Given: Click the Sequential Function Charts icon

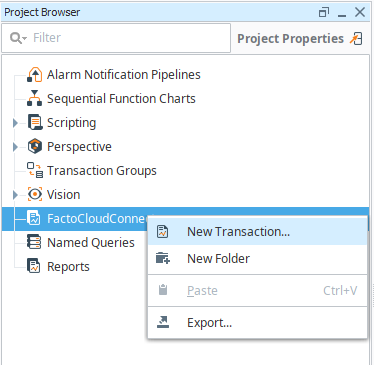Looking at the screenshot, I should click(x=35, y=98).
